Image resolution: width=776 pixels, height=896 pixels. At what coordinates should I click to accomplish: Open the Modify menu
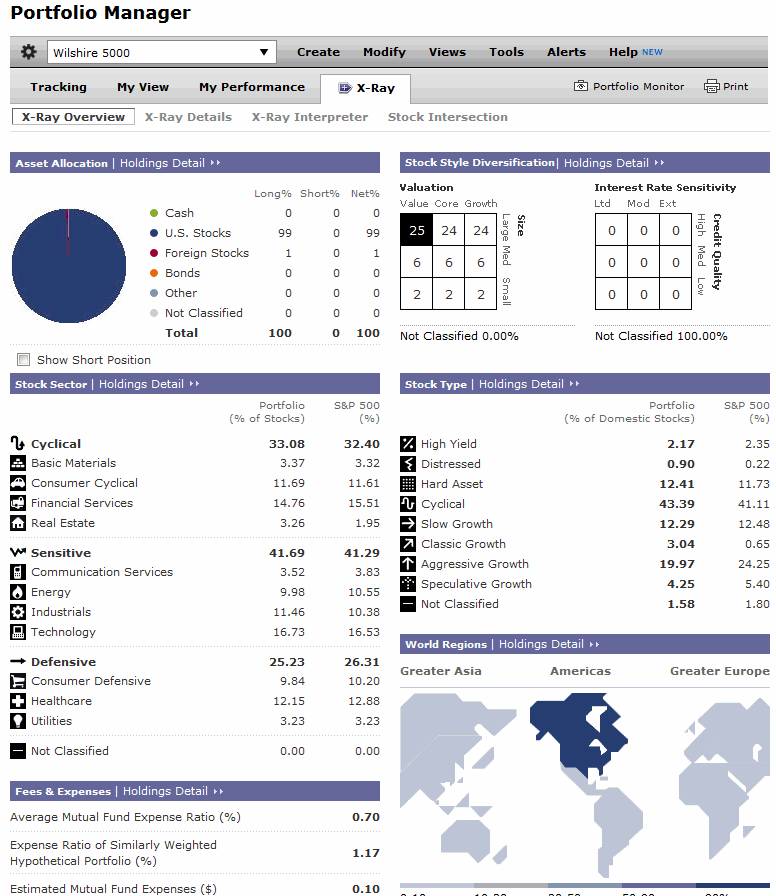384,52
